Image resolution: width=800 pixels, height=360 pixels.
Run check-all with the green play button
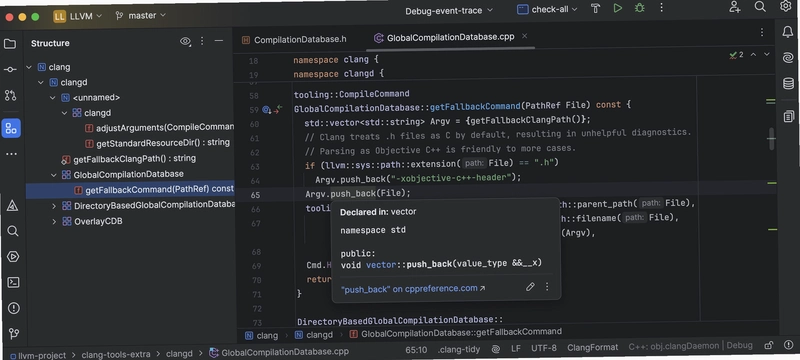point(617,8)
